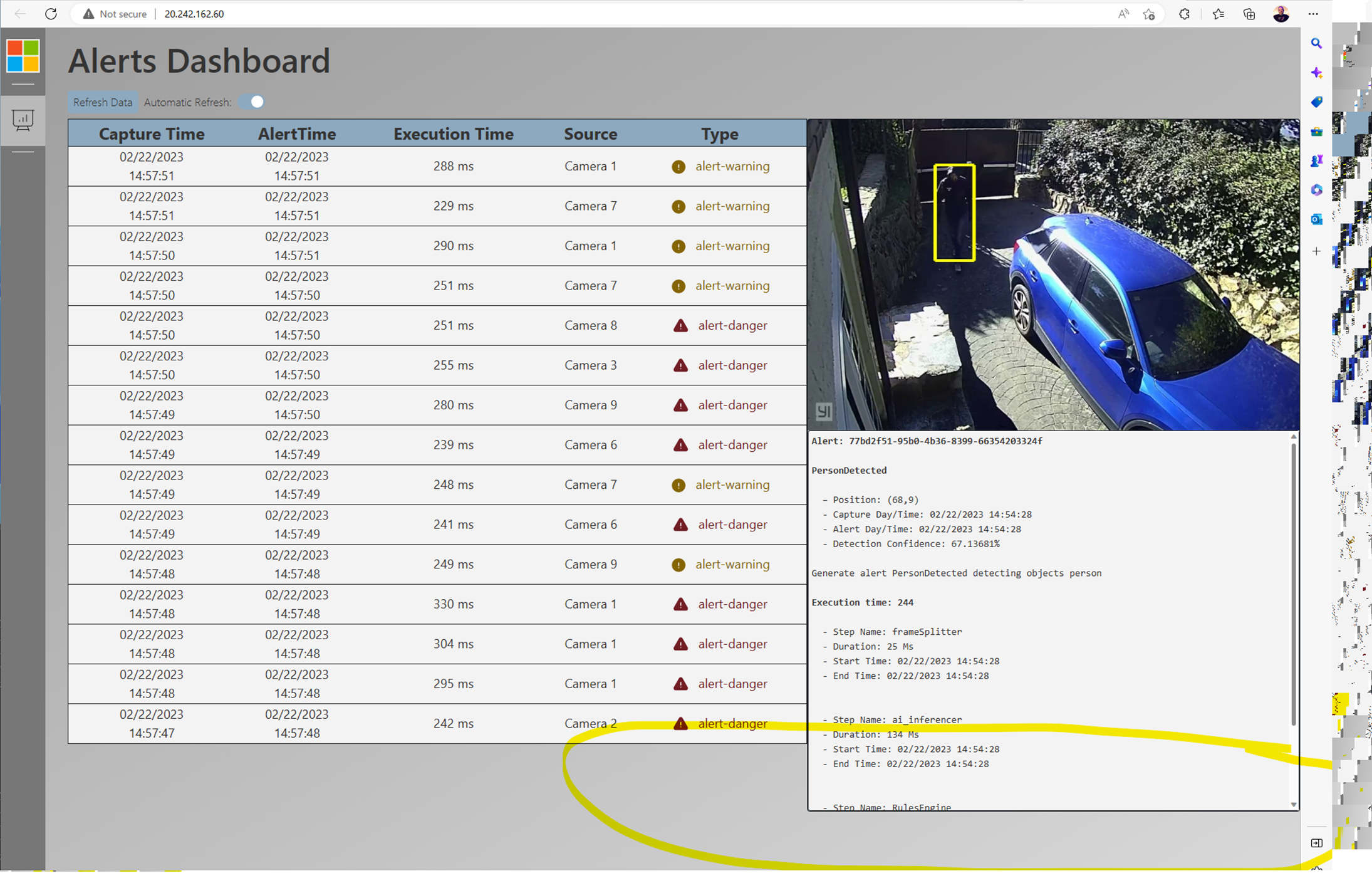Open the Edge sidebar Search icon
Screen dimensions: 1372x878
click(x=1316, y=43)
